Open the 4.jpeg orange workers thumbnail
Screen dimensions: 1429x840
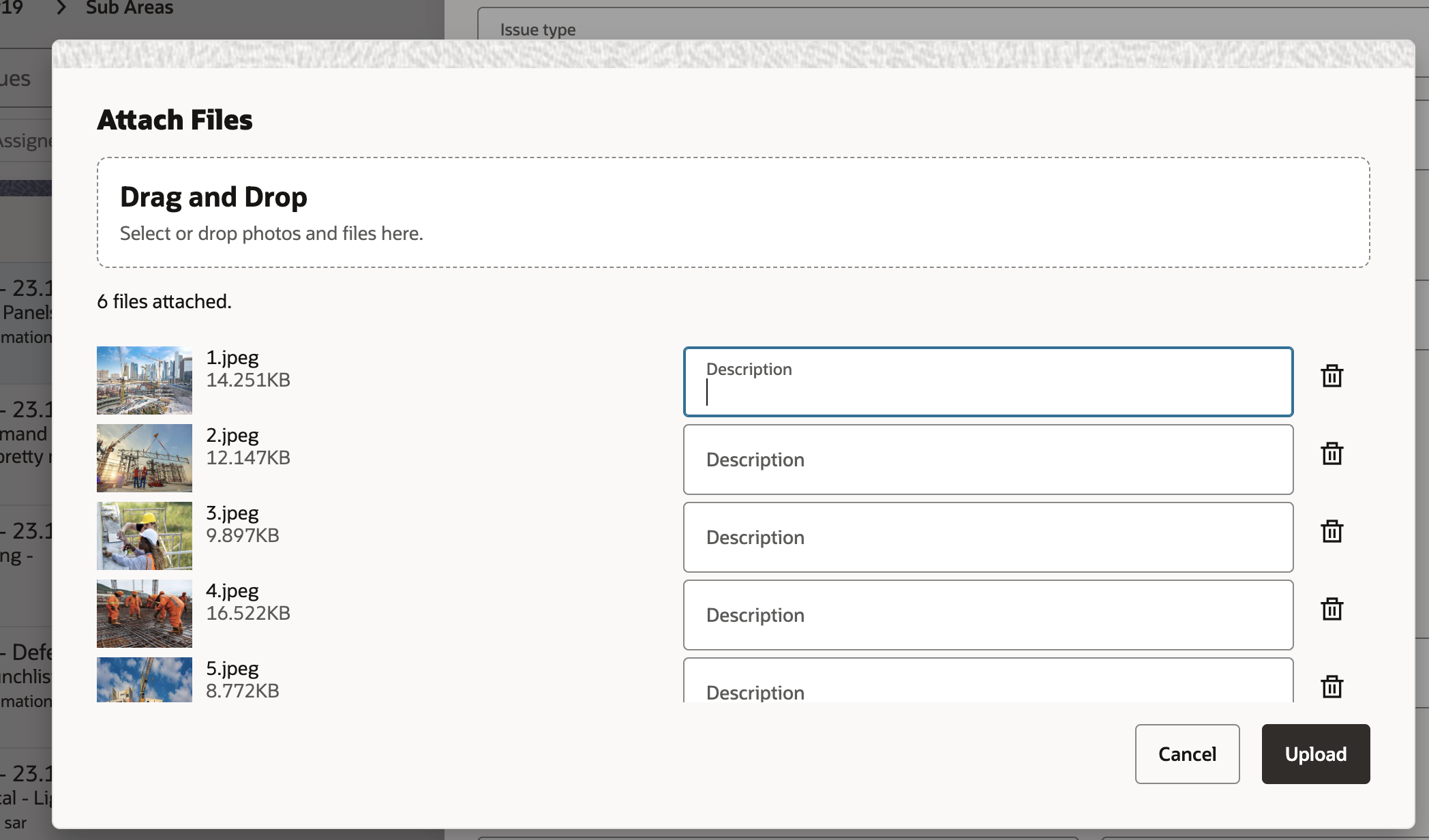(x=145, y=614)
